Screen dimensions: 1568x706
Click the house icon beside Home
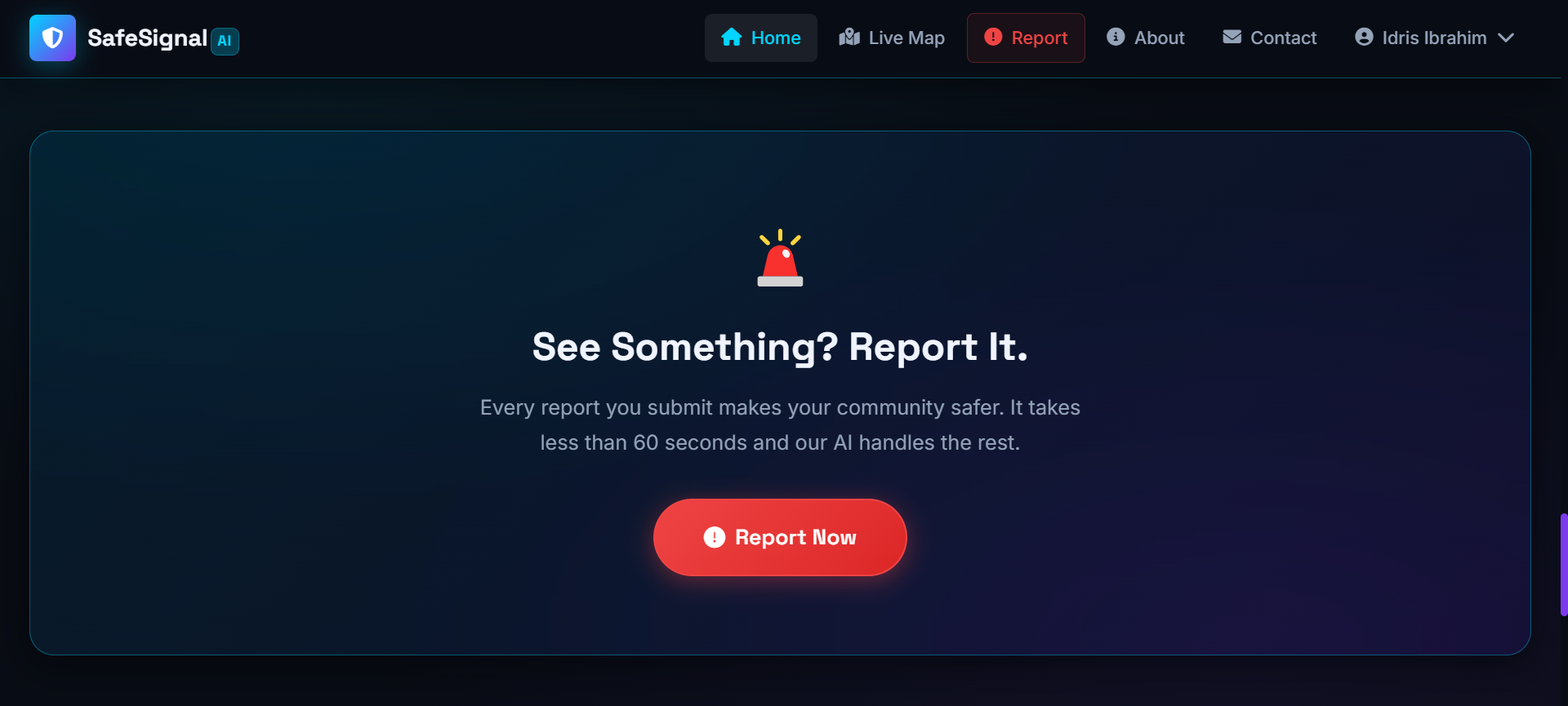[x=731, y=38]
